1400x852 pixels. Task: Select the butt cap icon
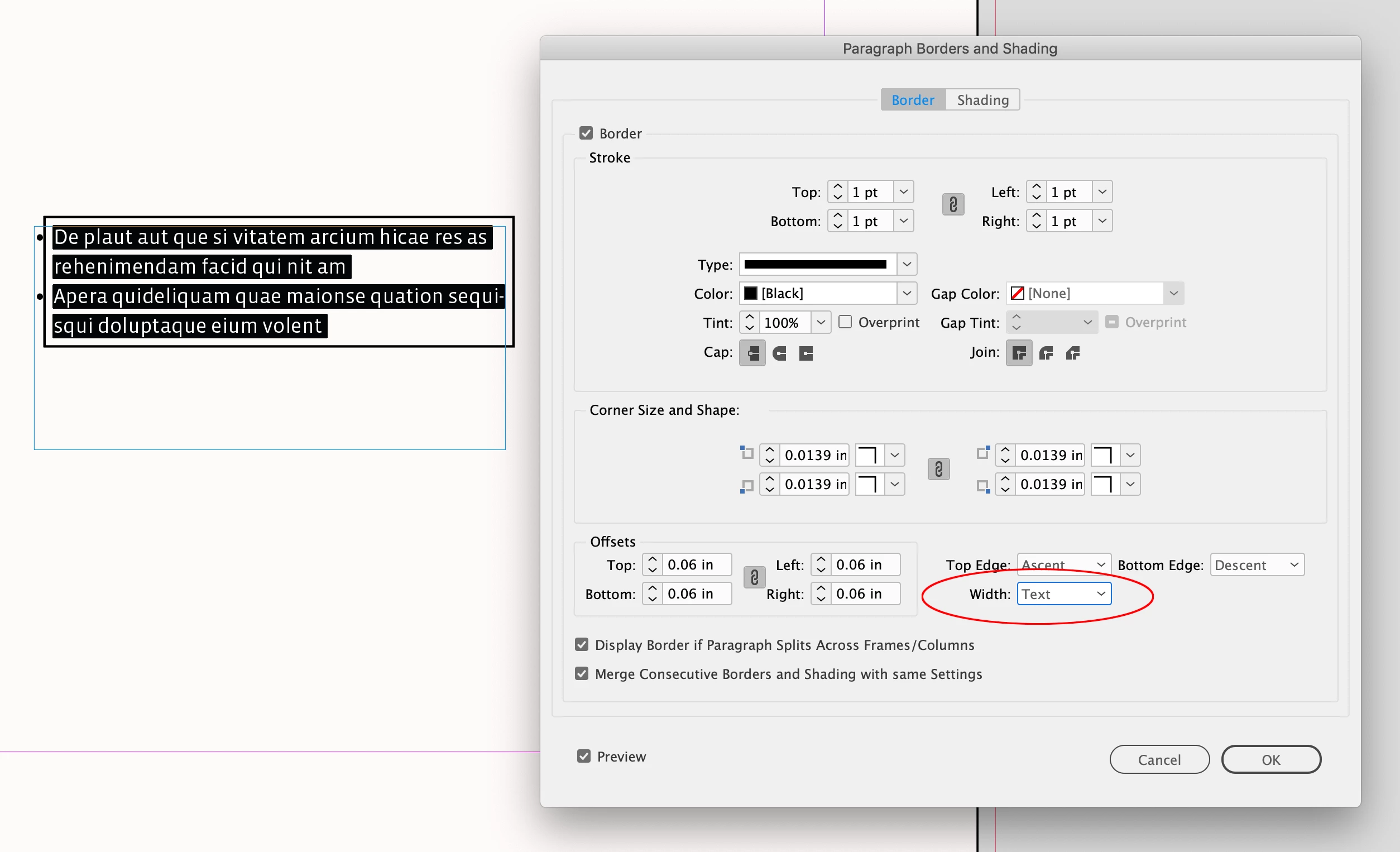[x=752, y=353]
